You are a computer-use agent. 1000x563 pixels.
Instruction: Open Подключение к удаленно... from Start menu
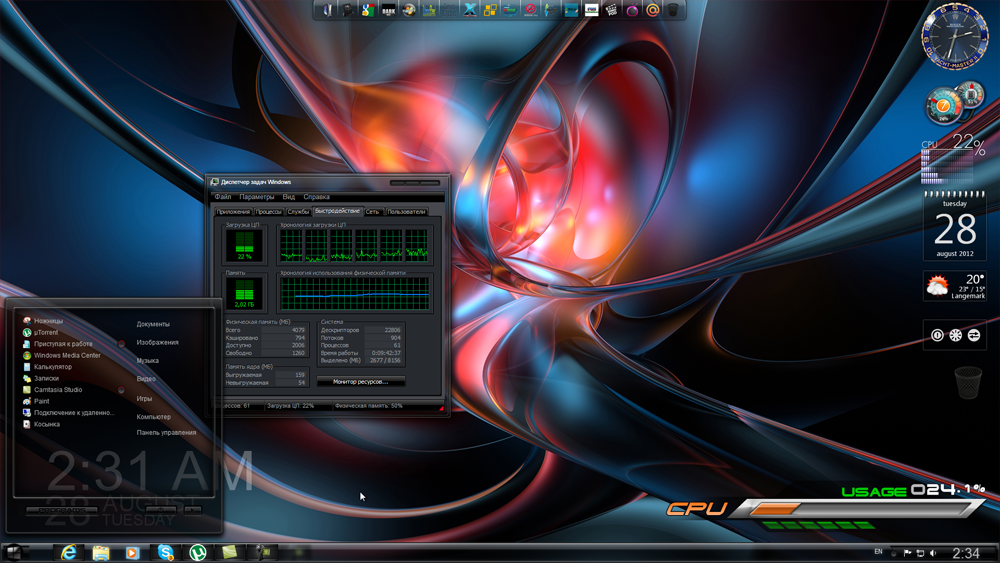point(68,413)
